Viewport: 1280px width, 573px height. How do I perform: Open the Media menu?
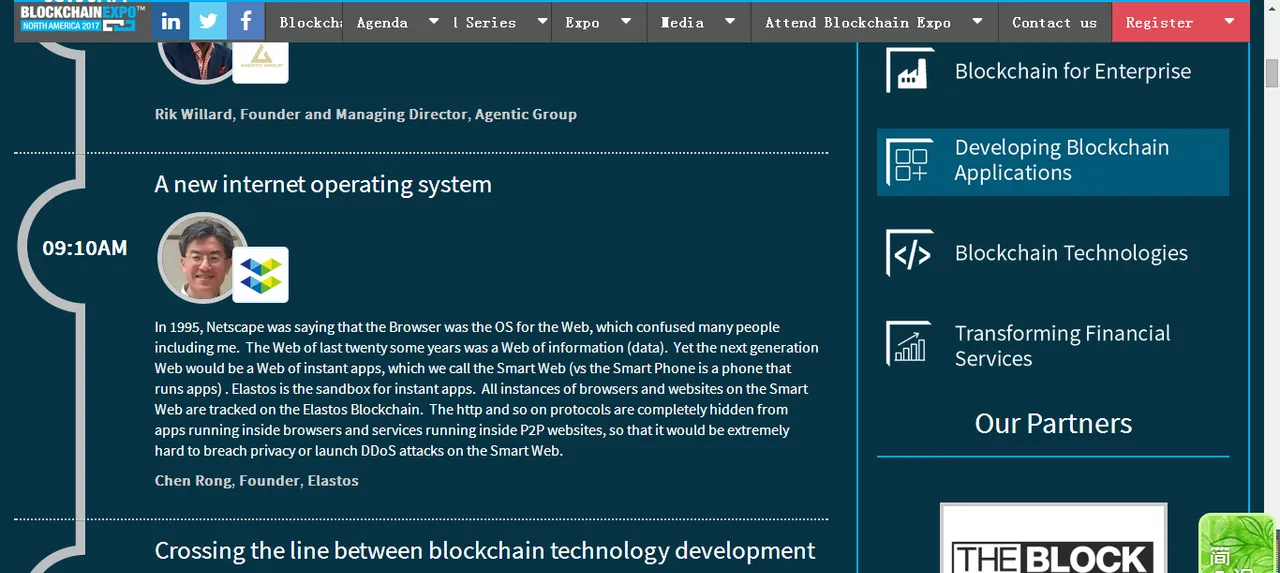coord(682,22)
